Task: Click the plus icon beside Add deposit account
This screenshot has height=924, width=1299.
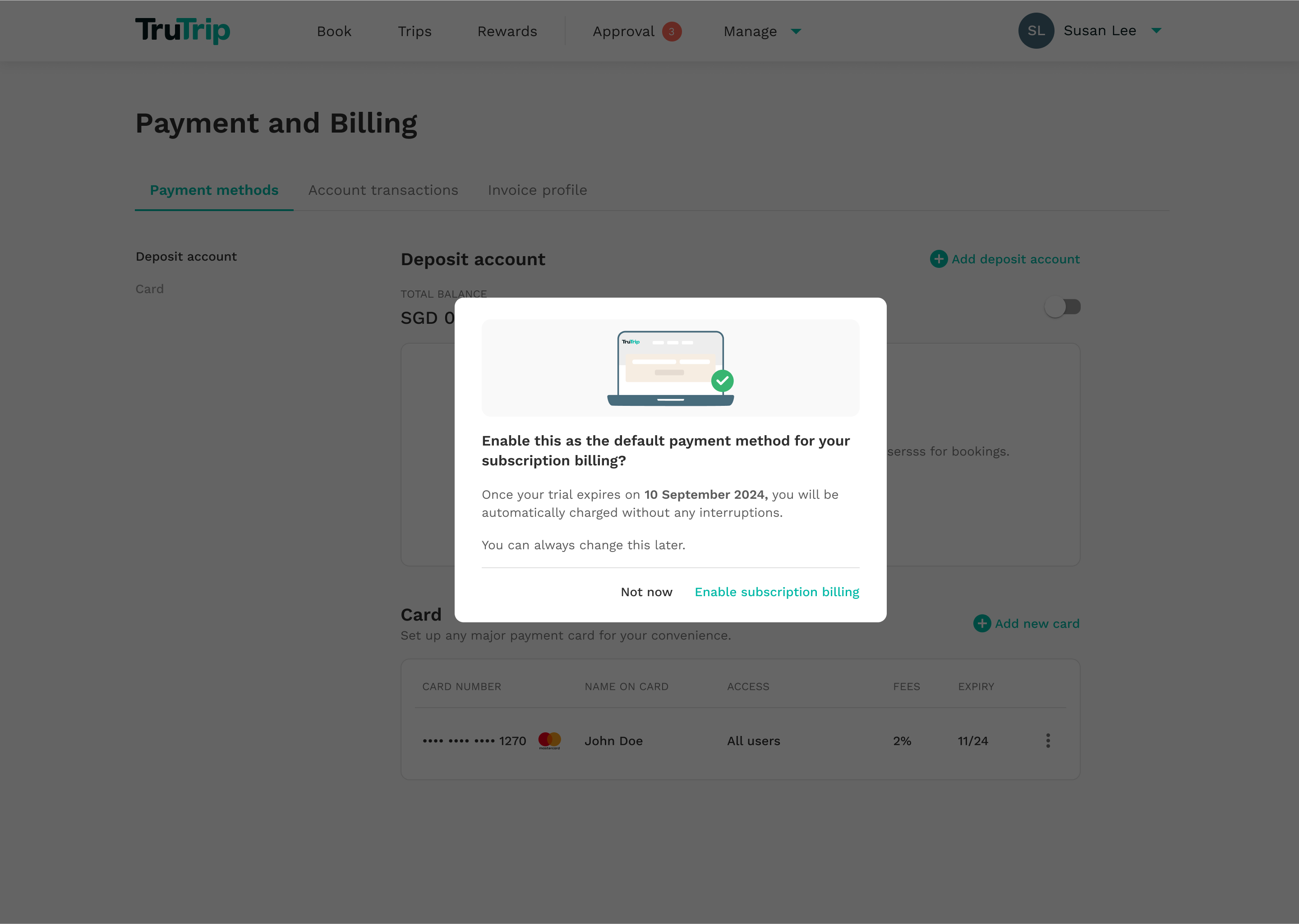Action: tap(939, 259)
